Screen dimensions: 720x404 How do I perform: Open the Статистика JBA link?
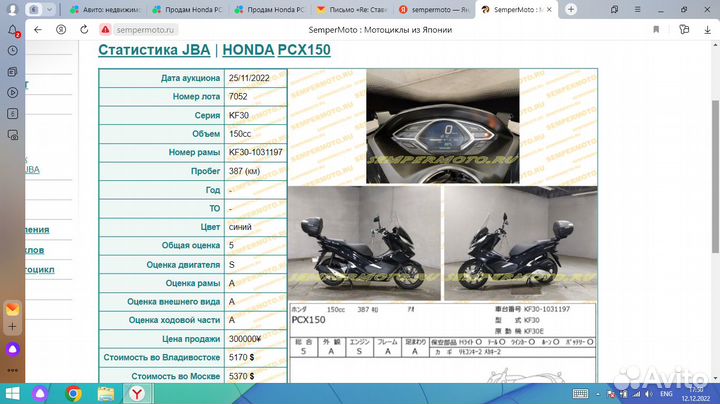click(x=154, y=50)
